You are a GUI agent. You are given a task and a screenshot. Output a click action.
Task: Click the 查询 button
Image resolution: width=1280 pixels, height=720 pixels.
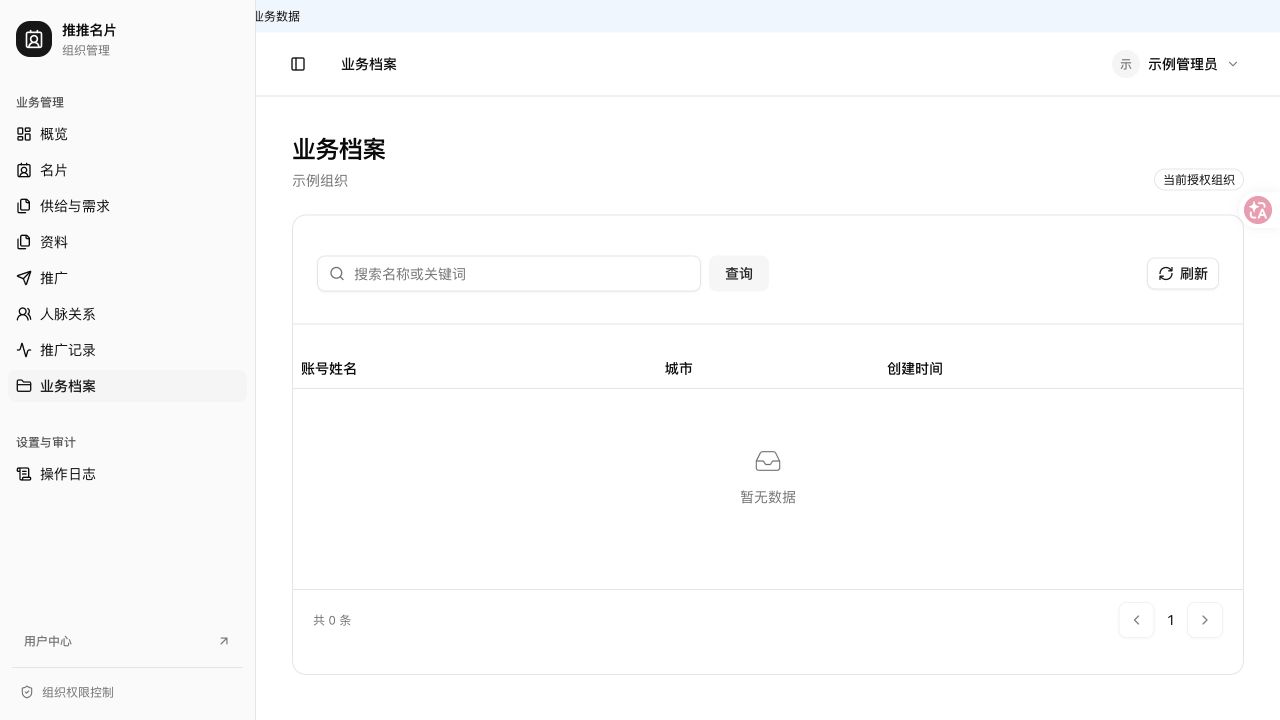[739, 274]
